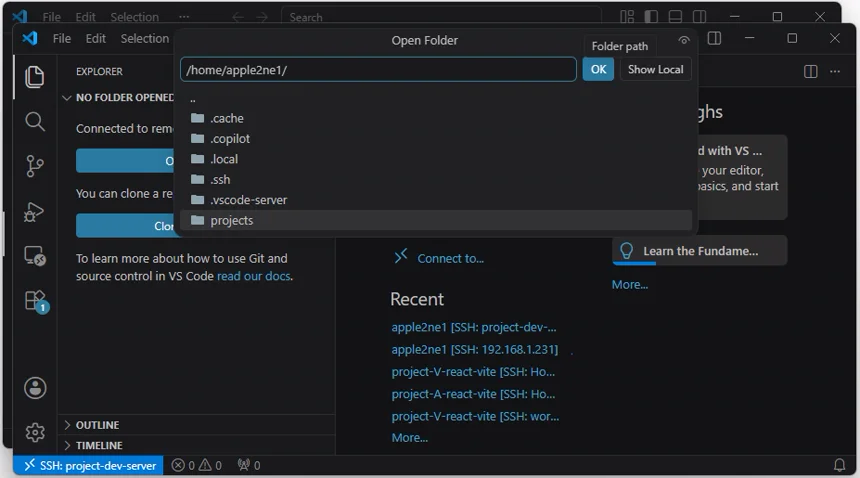
Task: Show errors and warnings in status bar
Action: point(196,465)
